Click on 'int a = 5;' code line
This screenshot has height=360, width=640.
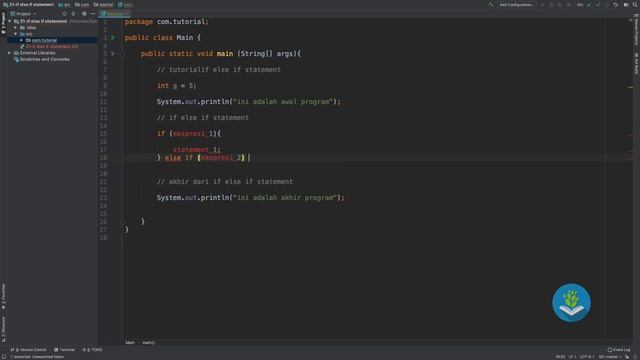click(176, 86)
